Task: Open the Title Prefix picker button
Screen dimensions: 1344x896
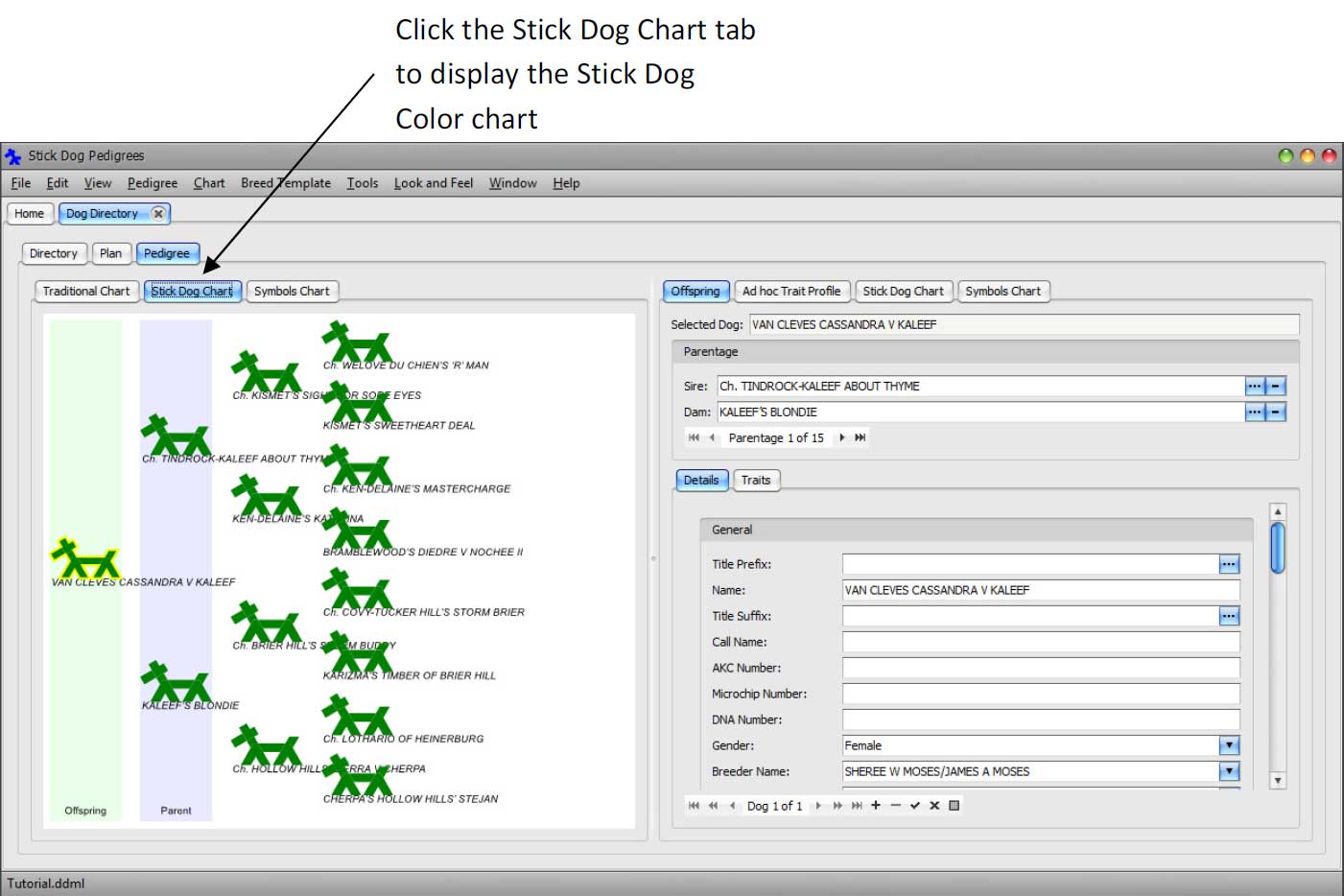Action: click(1229, 564)
